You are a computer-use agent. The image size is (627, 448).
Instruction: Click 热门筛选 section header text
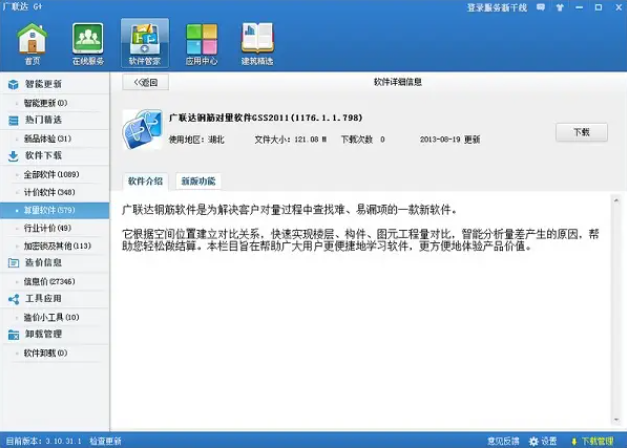pos(43,120)
